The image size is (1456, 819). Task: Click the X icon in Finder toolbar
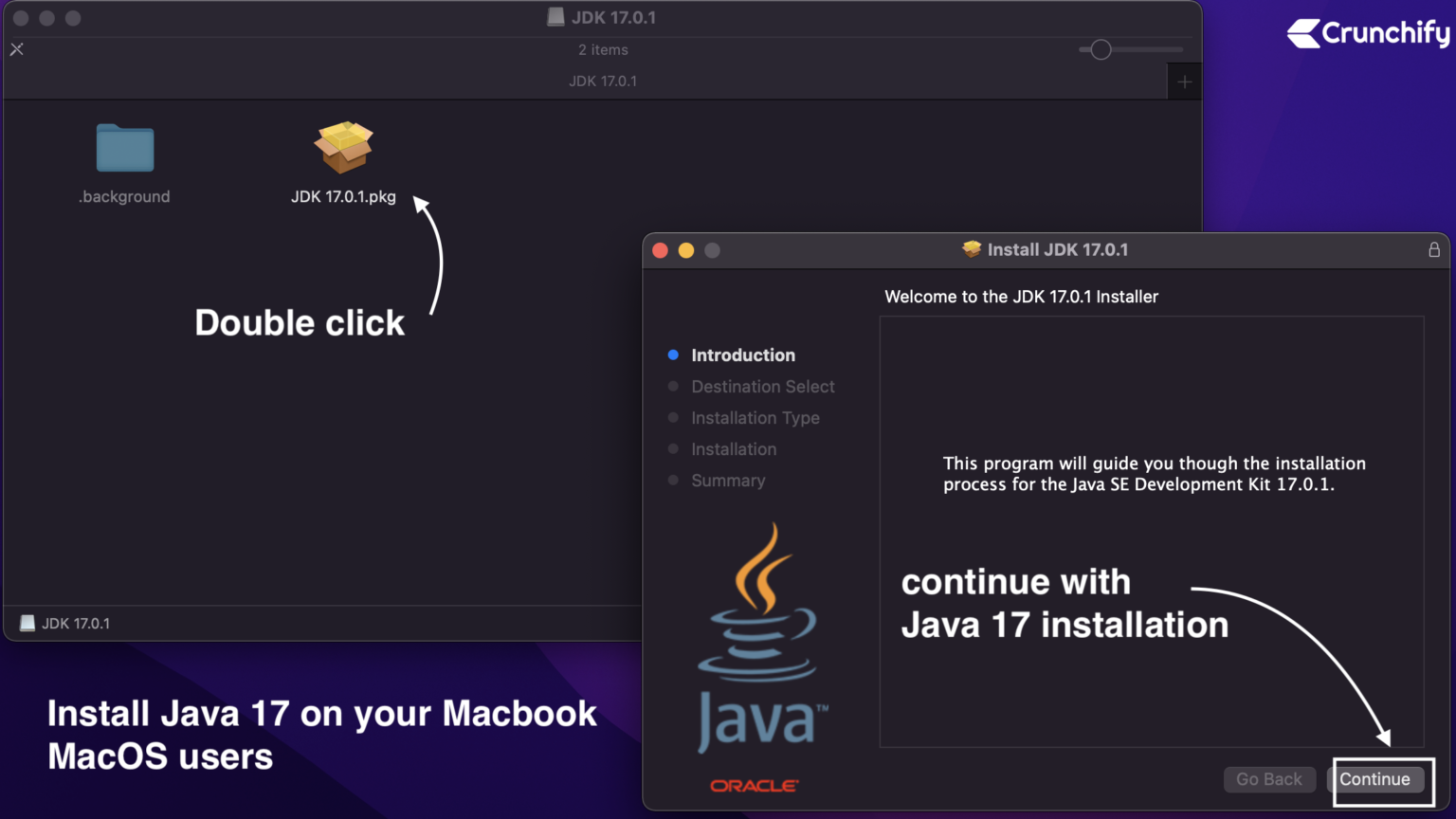pyautogui.click(x=17, y=49)
